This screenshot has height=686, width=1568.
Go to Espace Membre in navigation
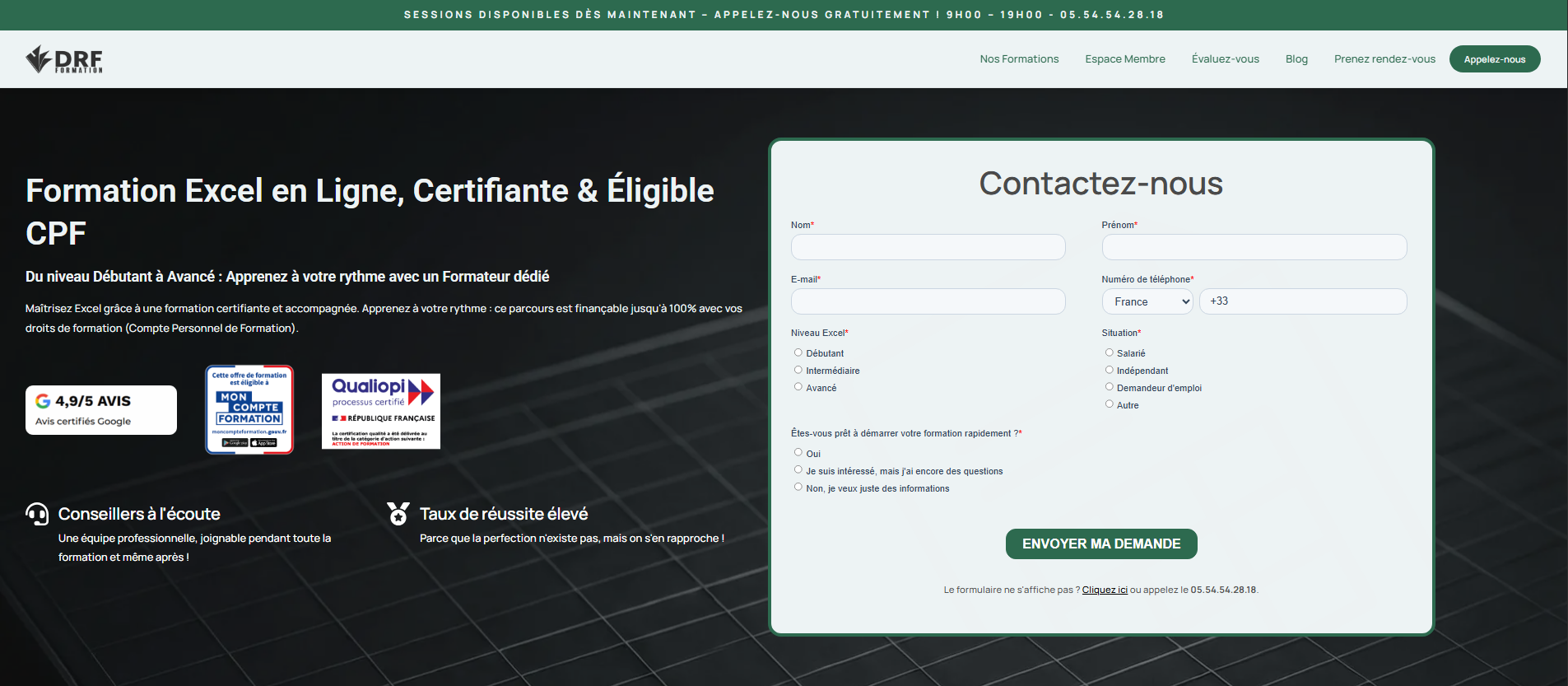[1124, 59]
